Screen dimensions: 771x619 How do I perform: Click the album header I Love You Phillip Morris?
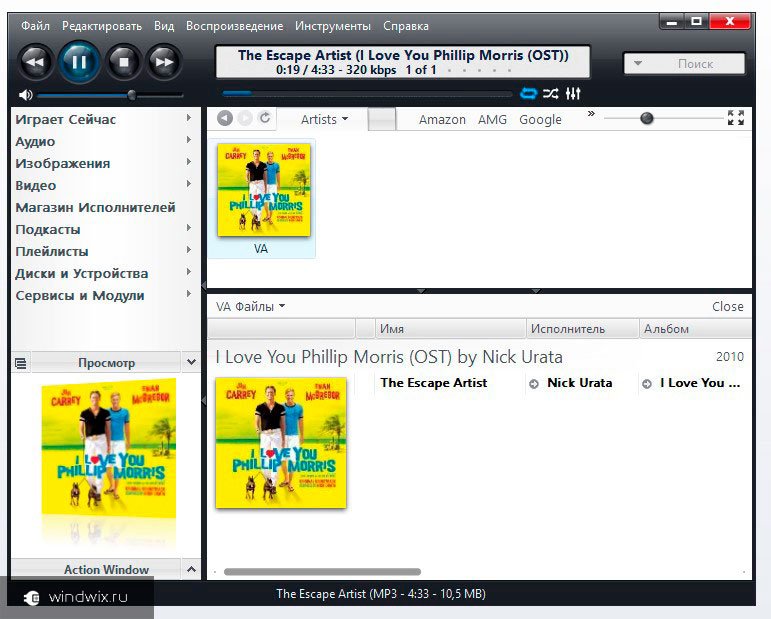[x=389, y=357]
